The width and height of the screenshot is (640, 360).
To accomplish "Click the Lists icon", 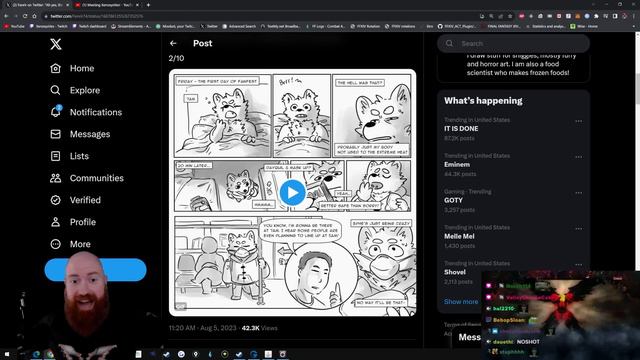I will pyautogui.click(x=56, y=156).
